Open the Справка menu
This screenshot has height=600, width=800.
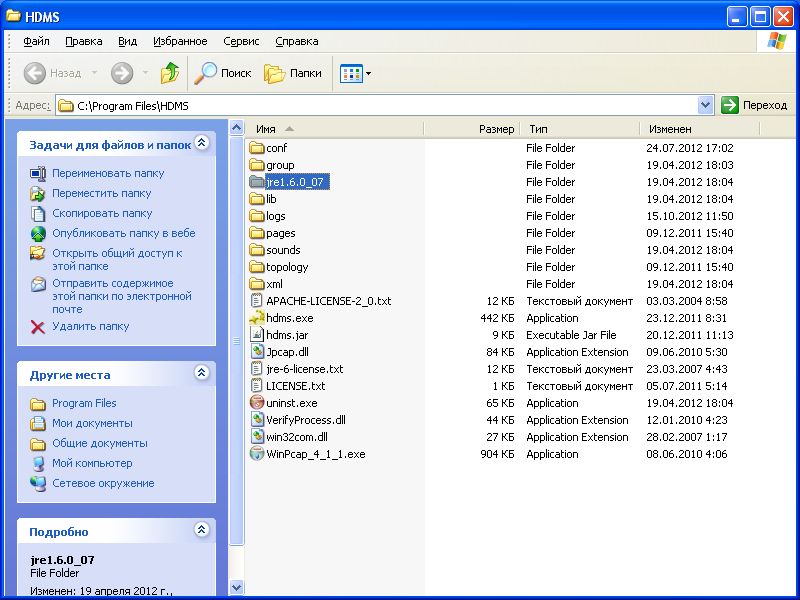(x=297, y=41)
